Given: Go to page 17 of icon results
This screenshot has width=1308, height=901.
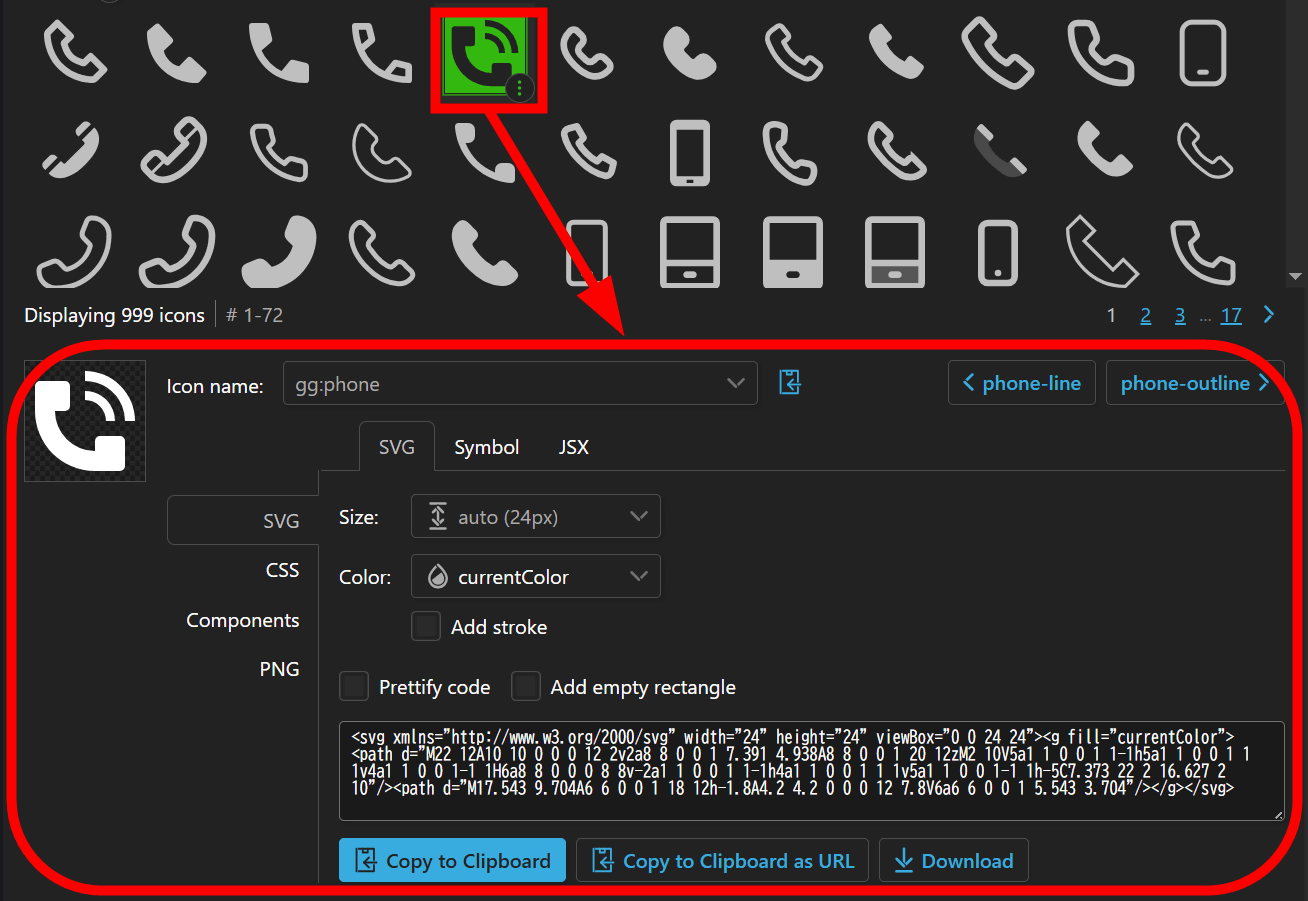Looking at the screenshot, I should click(1231, 316).
